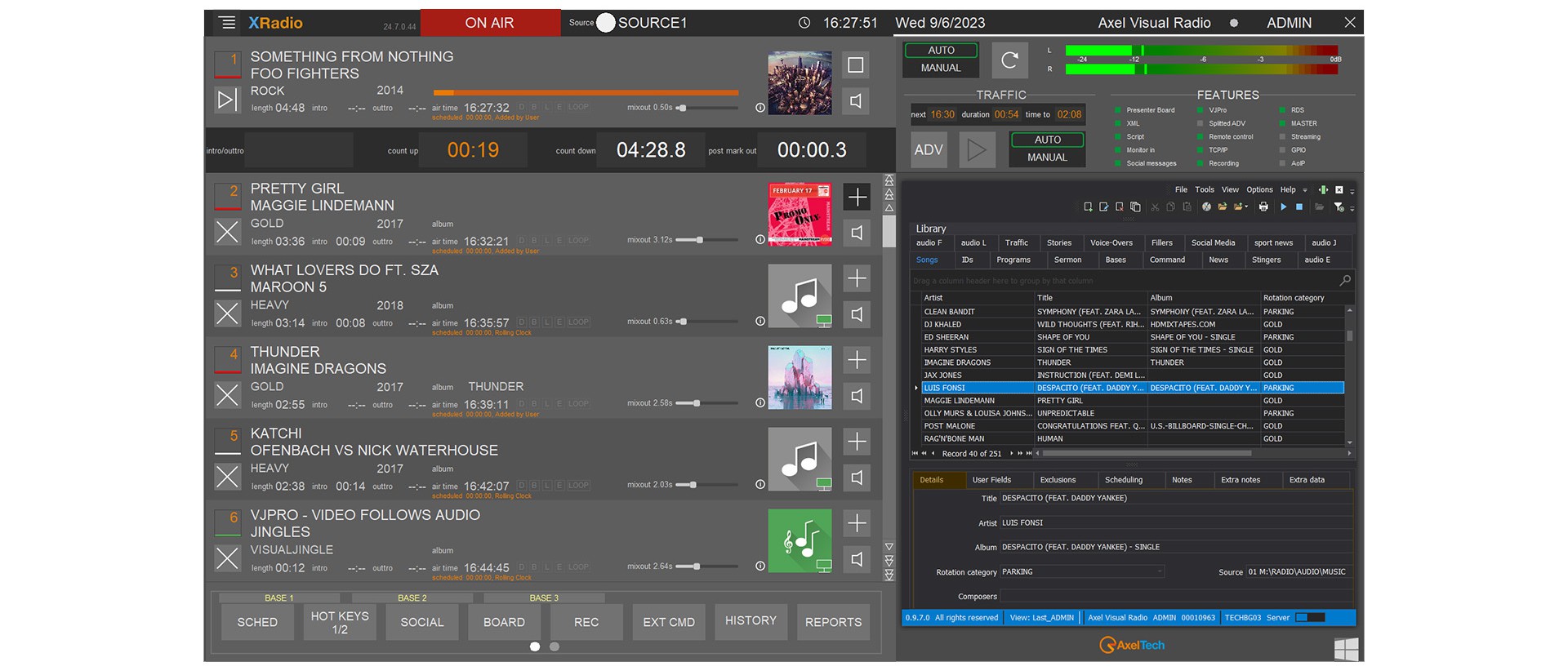Open the XRadio hamburger menu
This screenshot has height=671, width=1568.
(x=227, y=23)
